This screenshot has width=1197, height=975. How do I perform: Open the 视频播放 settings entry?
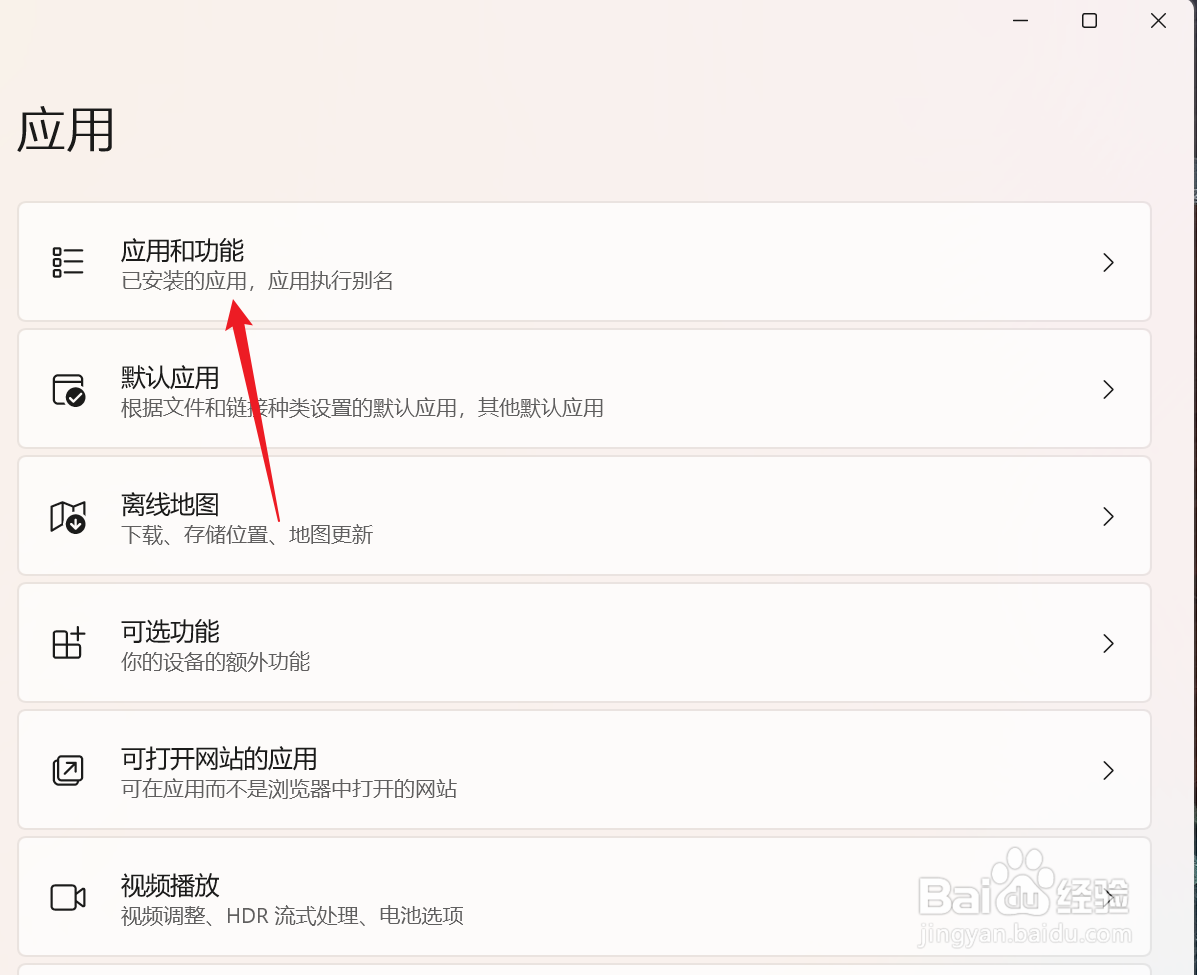(584, 896)
